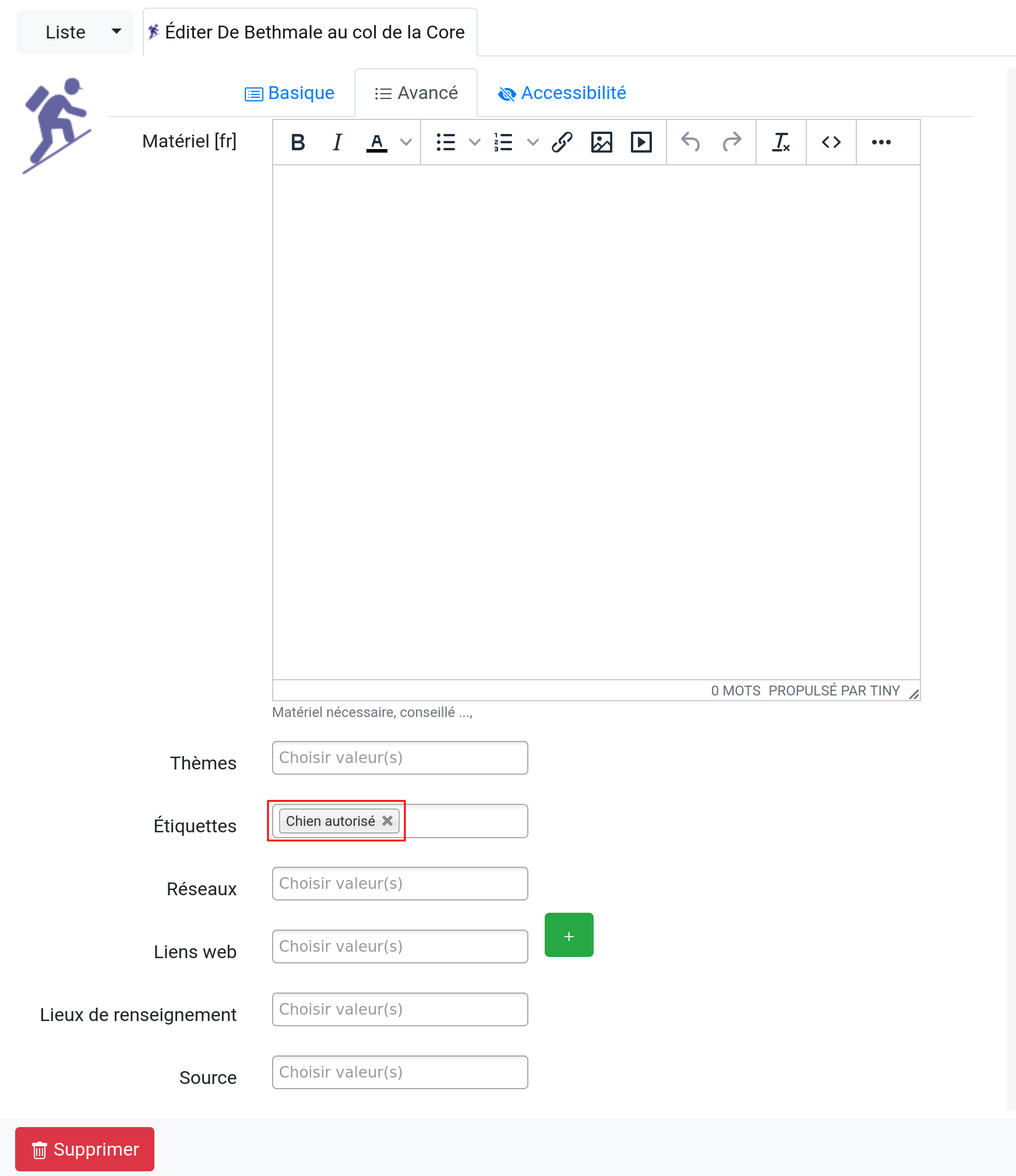Apply text color with the A button
The image size is (1016, 1176).
pos(377,142)
